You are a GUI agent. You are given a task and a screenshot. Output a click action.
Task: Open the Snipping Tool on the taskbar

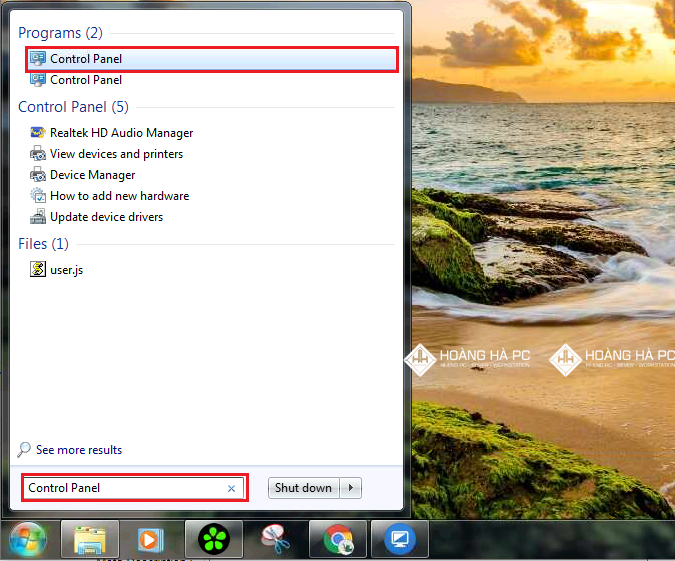pyautogui.click(x=276, y=539)
